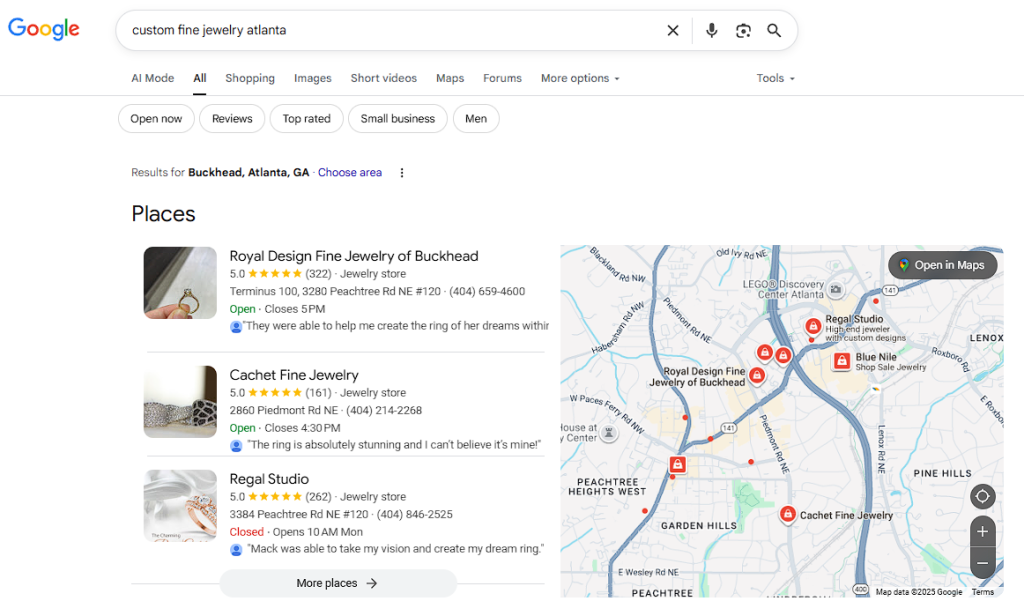Toggle the Men filter chip
Image resolution: width=1024 pixels, height=616 pixels.
click(476, 118)
